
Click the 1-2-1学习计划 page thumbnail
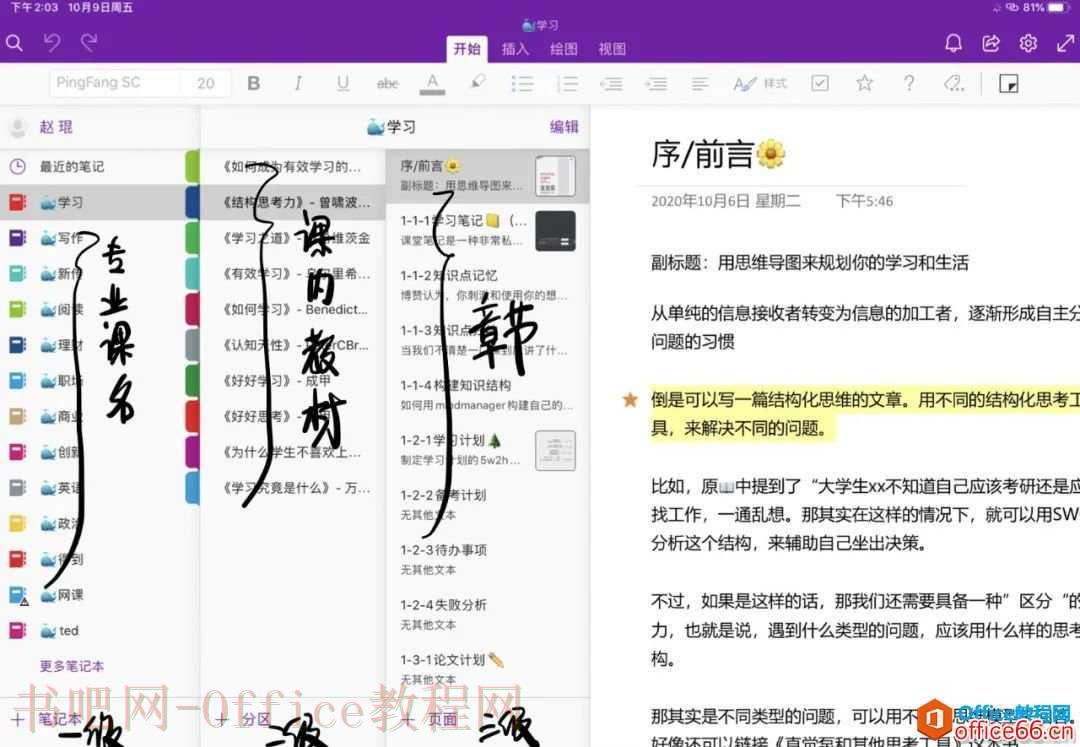[x=555, y=450]
